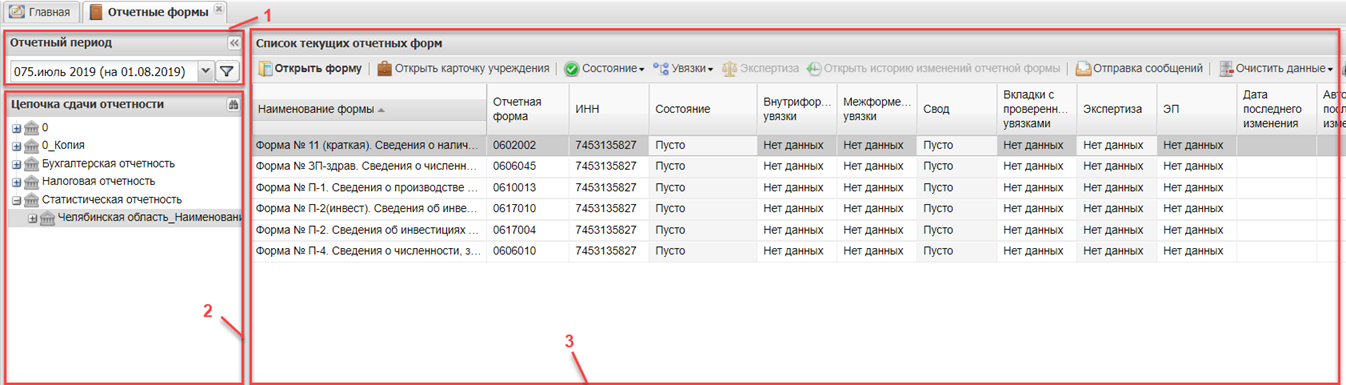Click the Свод column header
Image resolution: width=1346 pixels, height=385 pixels.
(x=956, y=108)
